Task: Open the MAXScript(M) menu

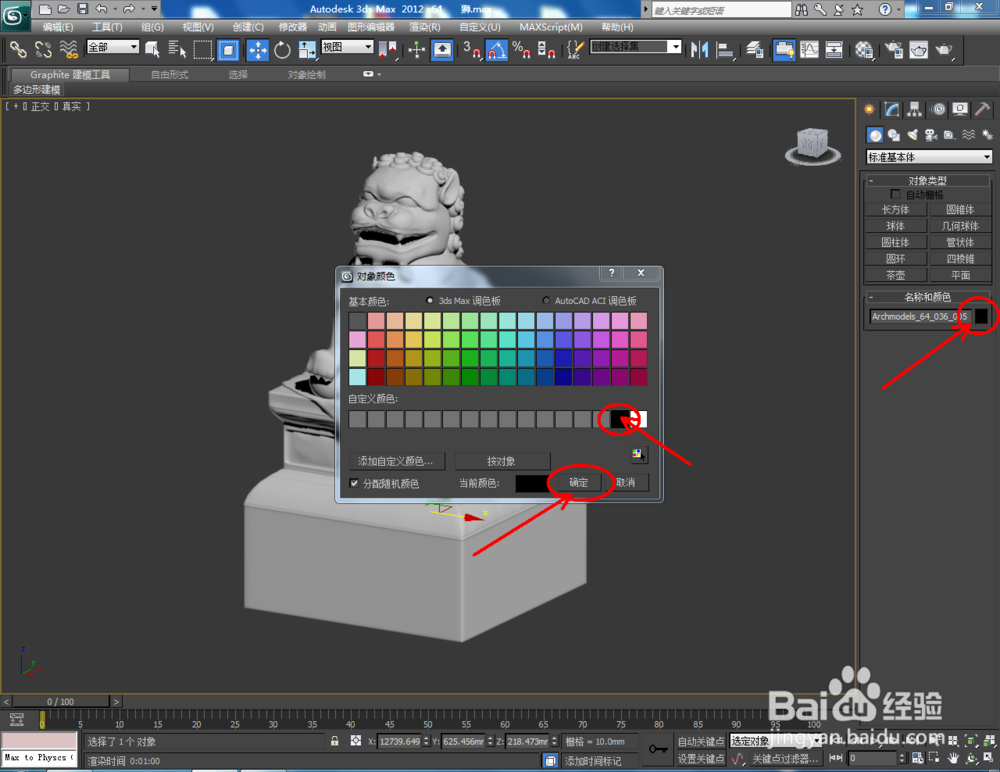Action: (x=551, y=27)
